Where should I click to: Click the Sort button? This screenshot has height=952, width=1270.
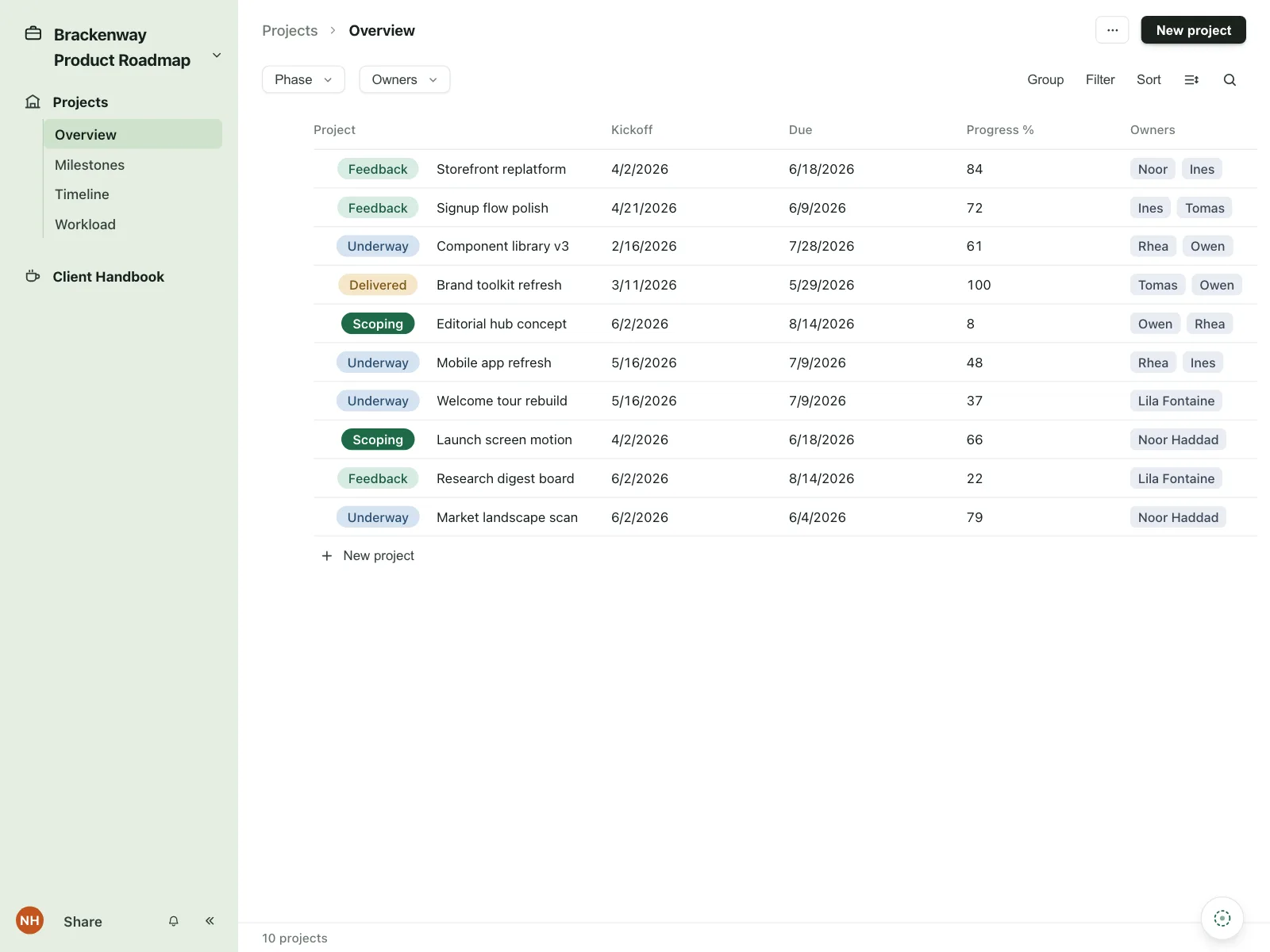coord(1149,79)
